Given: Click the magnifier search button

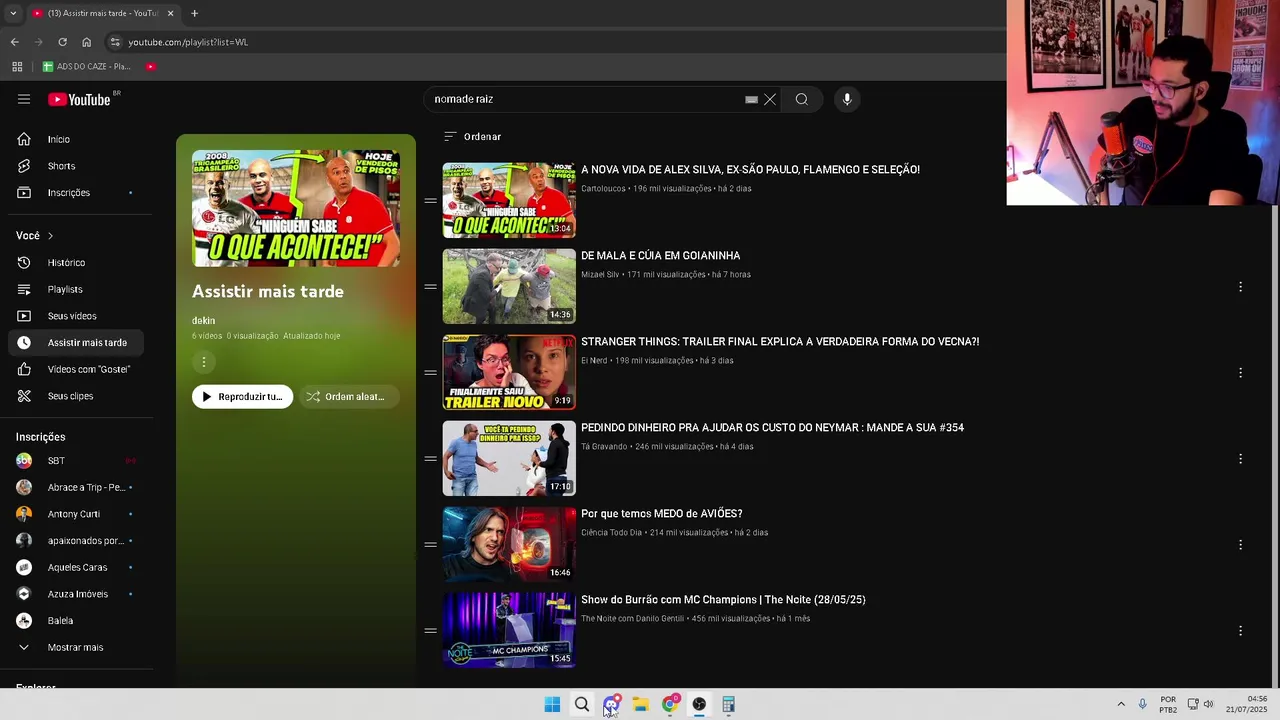Looking at the screenshot, I should pos(801,99).
